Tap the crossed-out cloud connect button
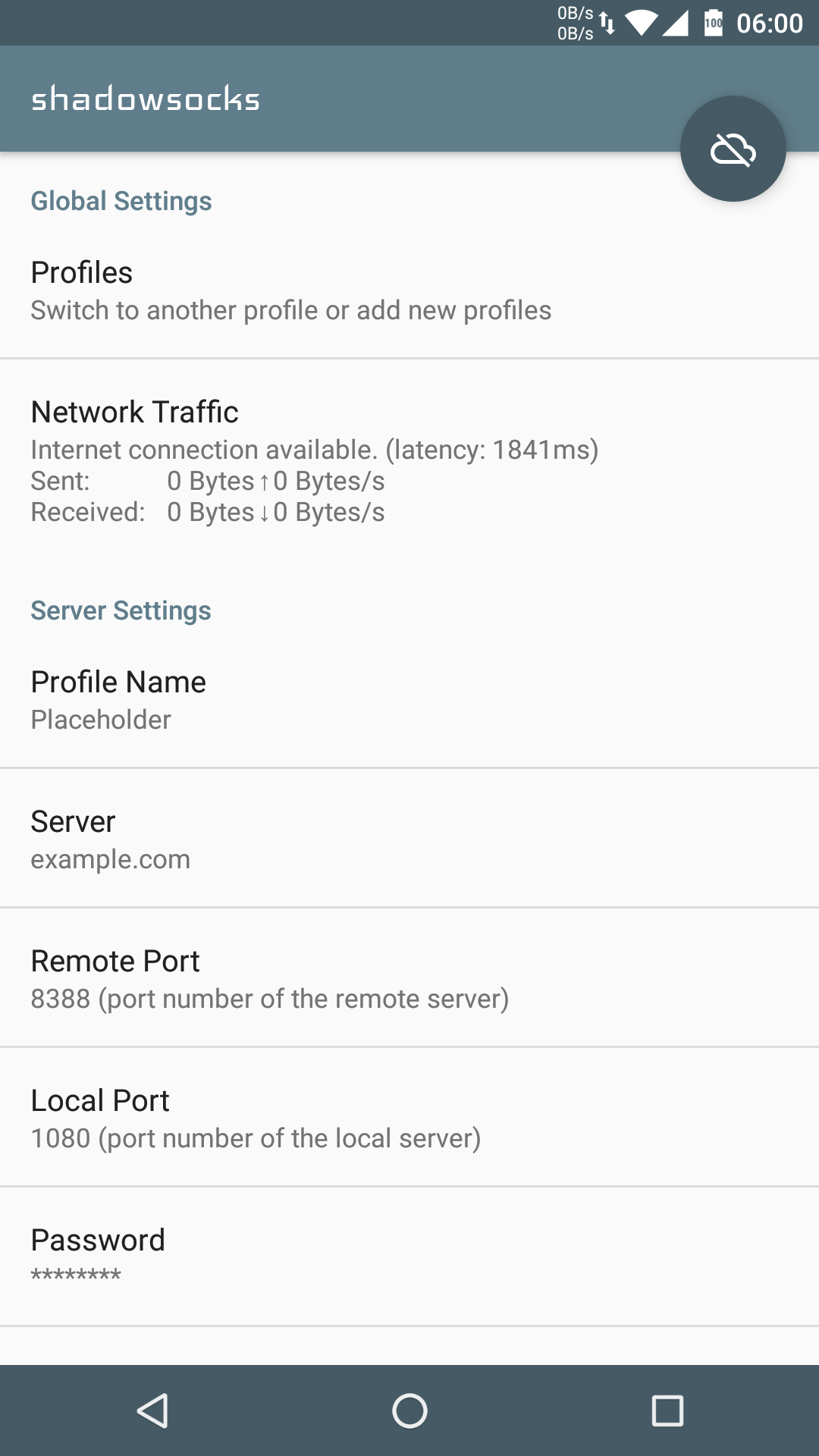 733,149
